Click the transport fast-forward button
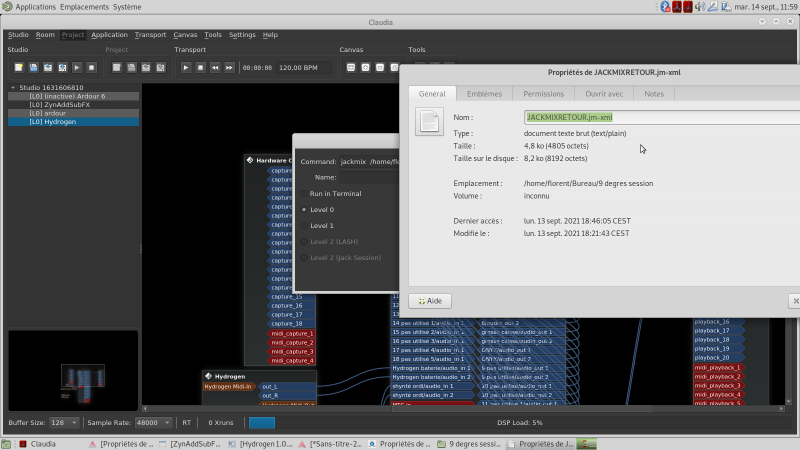 (229, 67)
